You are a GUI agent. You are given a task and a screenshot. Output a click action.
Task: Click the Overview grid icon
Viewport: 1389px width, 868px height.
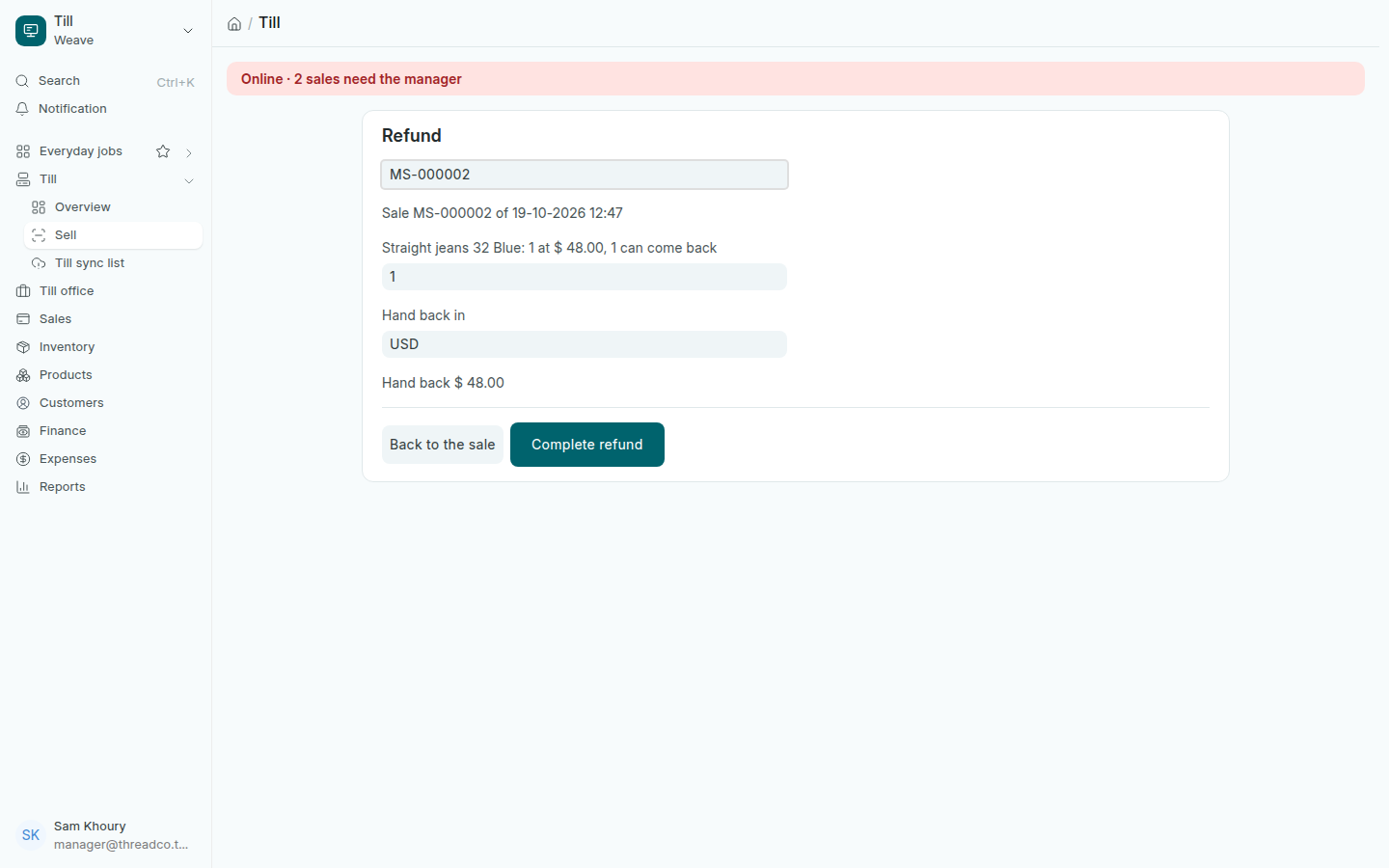(x=39, y=207)
